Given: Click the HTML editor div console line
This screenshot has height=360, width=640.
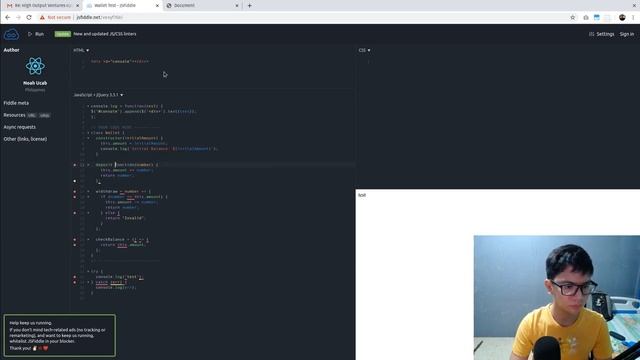Looking at the screenshot, I should click(x=120, y=62).
